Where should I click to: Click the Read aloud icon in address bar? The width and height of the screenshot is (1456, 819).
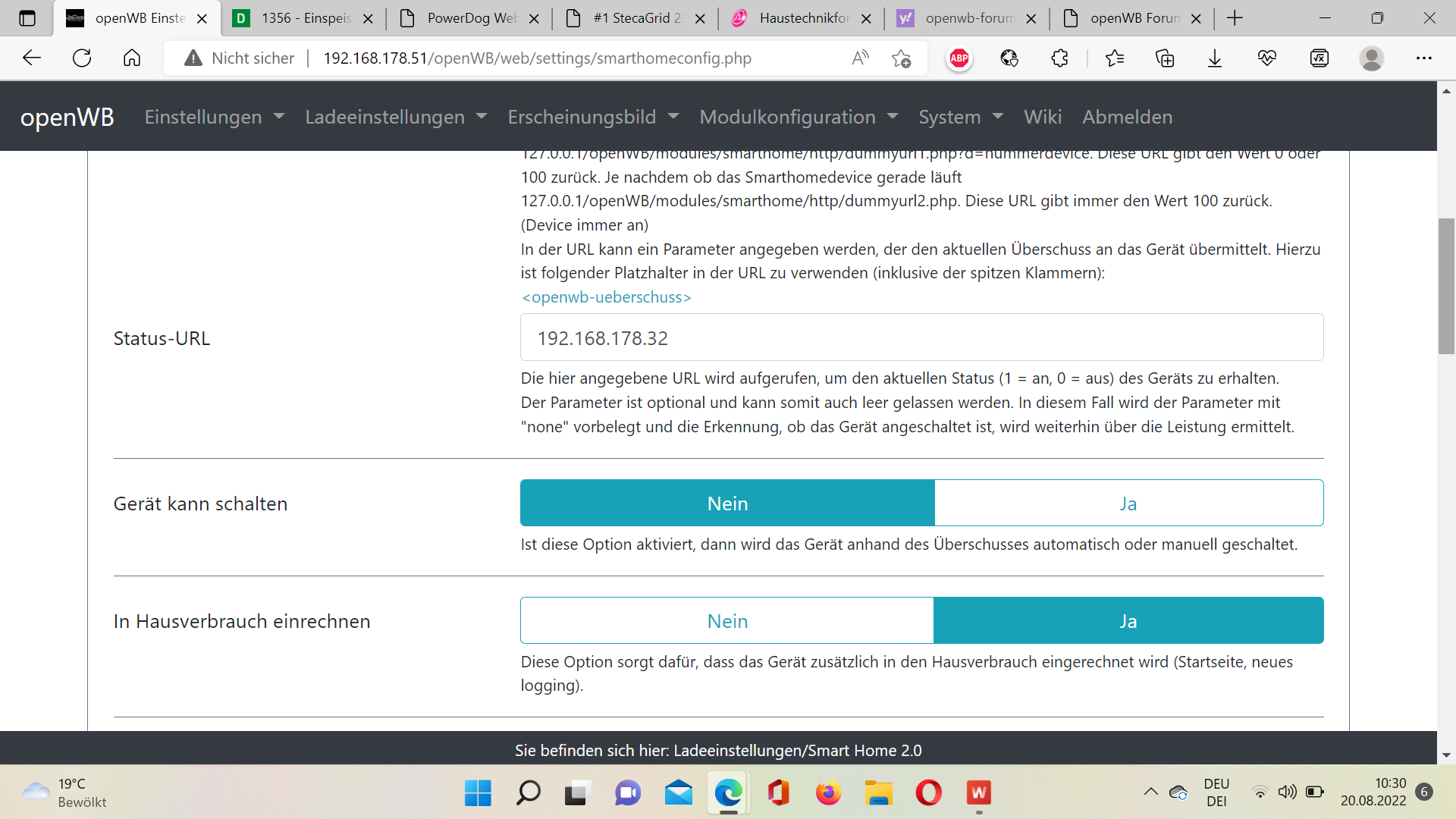pyautogui.click(x=860, y=58)
